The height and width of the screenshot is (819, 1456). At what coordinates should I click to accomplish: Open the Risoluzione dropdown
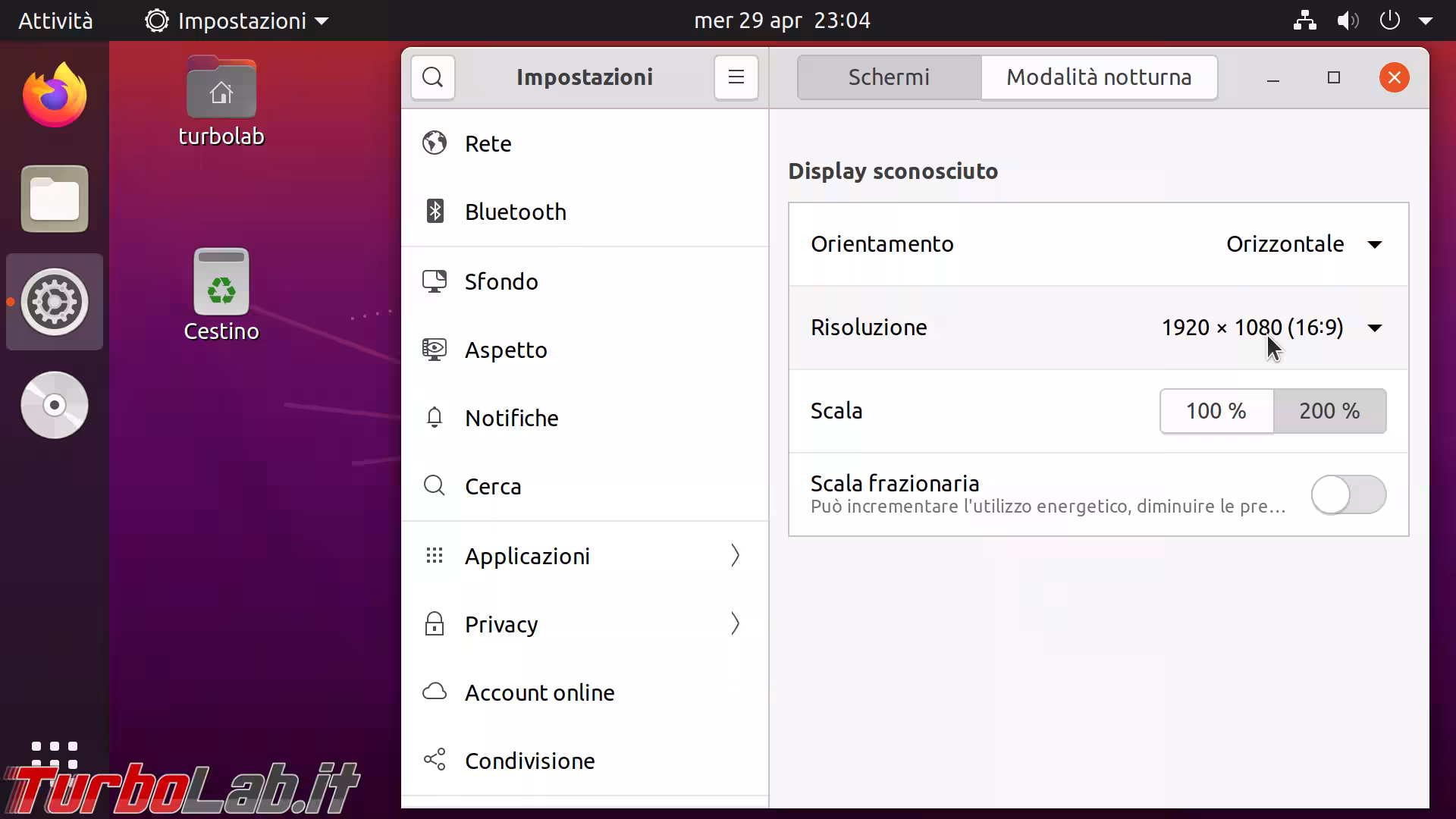click(1272, 328)
